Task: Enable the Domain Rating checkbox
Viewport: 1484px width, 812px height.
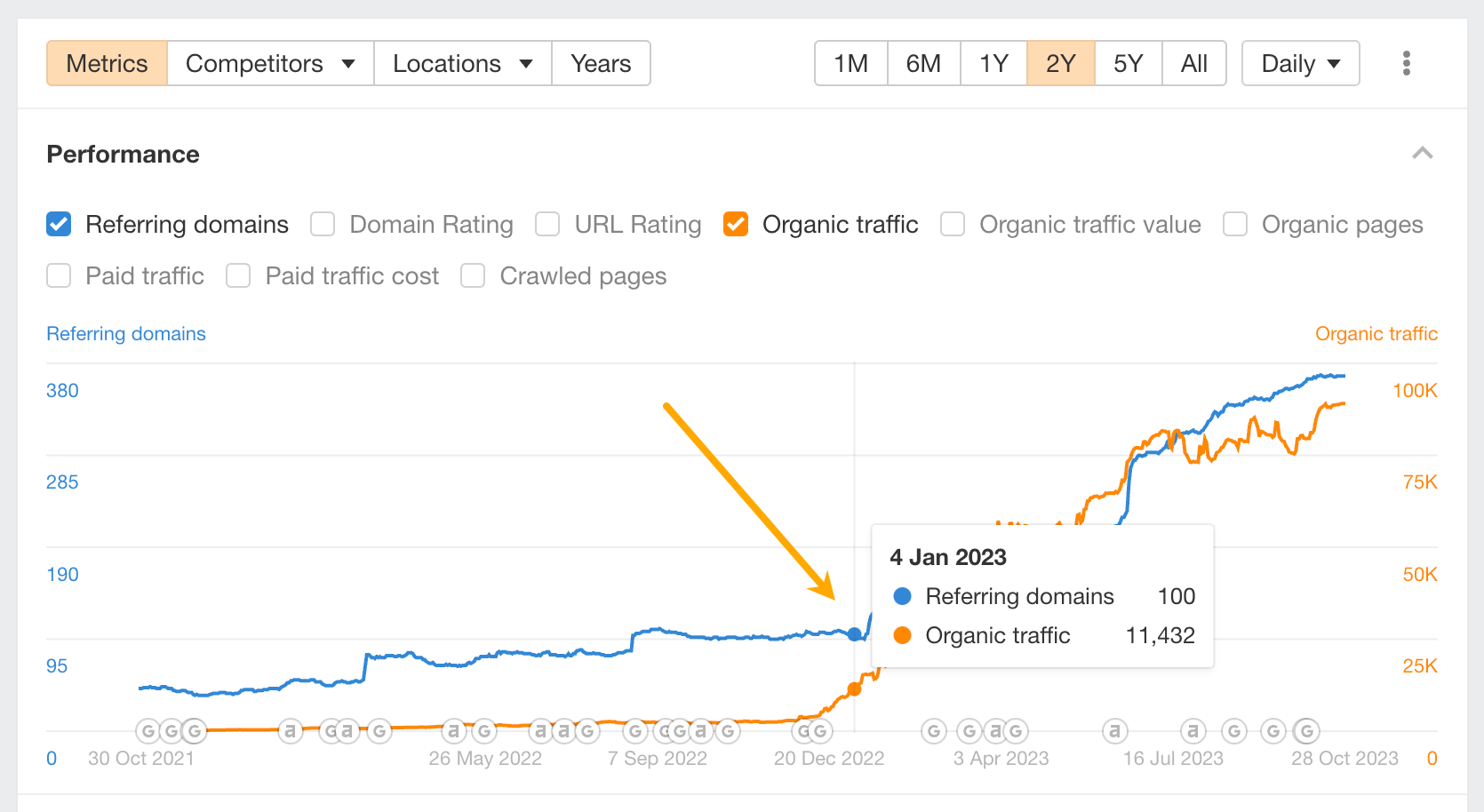Action: pyautogui.click(x=322, y=224)
